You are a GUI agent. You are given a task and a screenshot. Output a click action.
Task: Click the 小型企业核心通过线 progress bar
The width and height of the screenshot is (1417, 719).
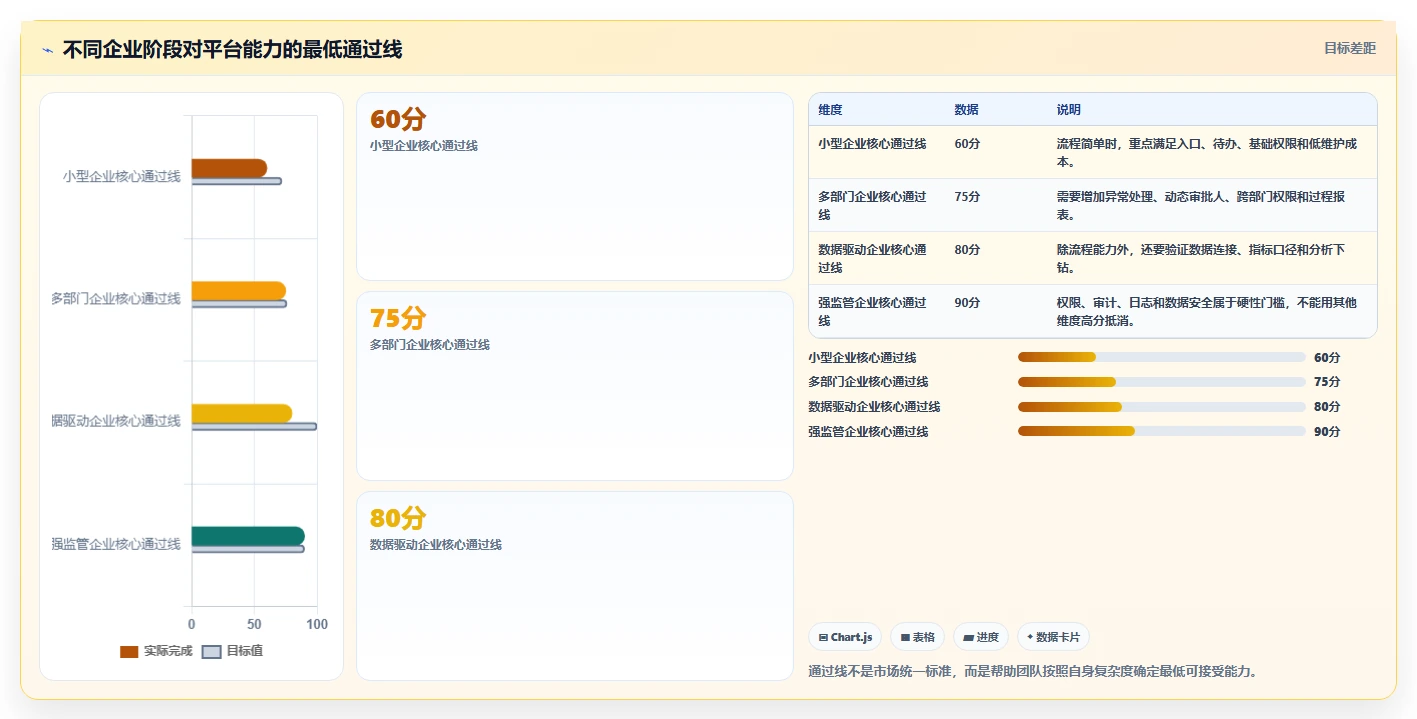pos(1161,357)
